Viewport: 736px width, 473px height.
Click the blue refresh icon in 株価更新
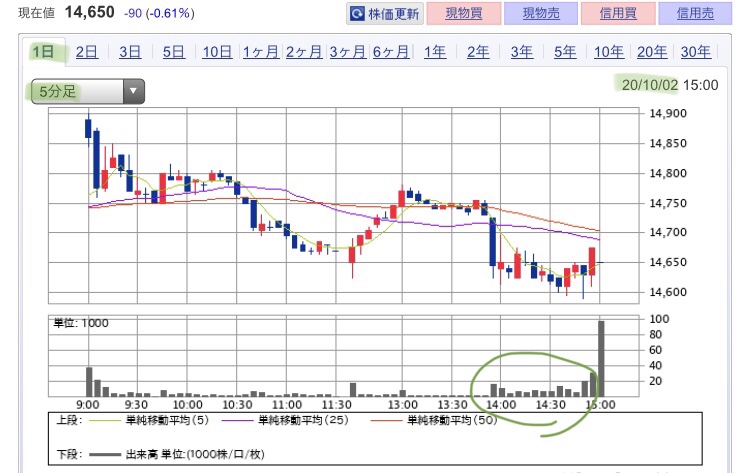pos(357,14)
